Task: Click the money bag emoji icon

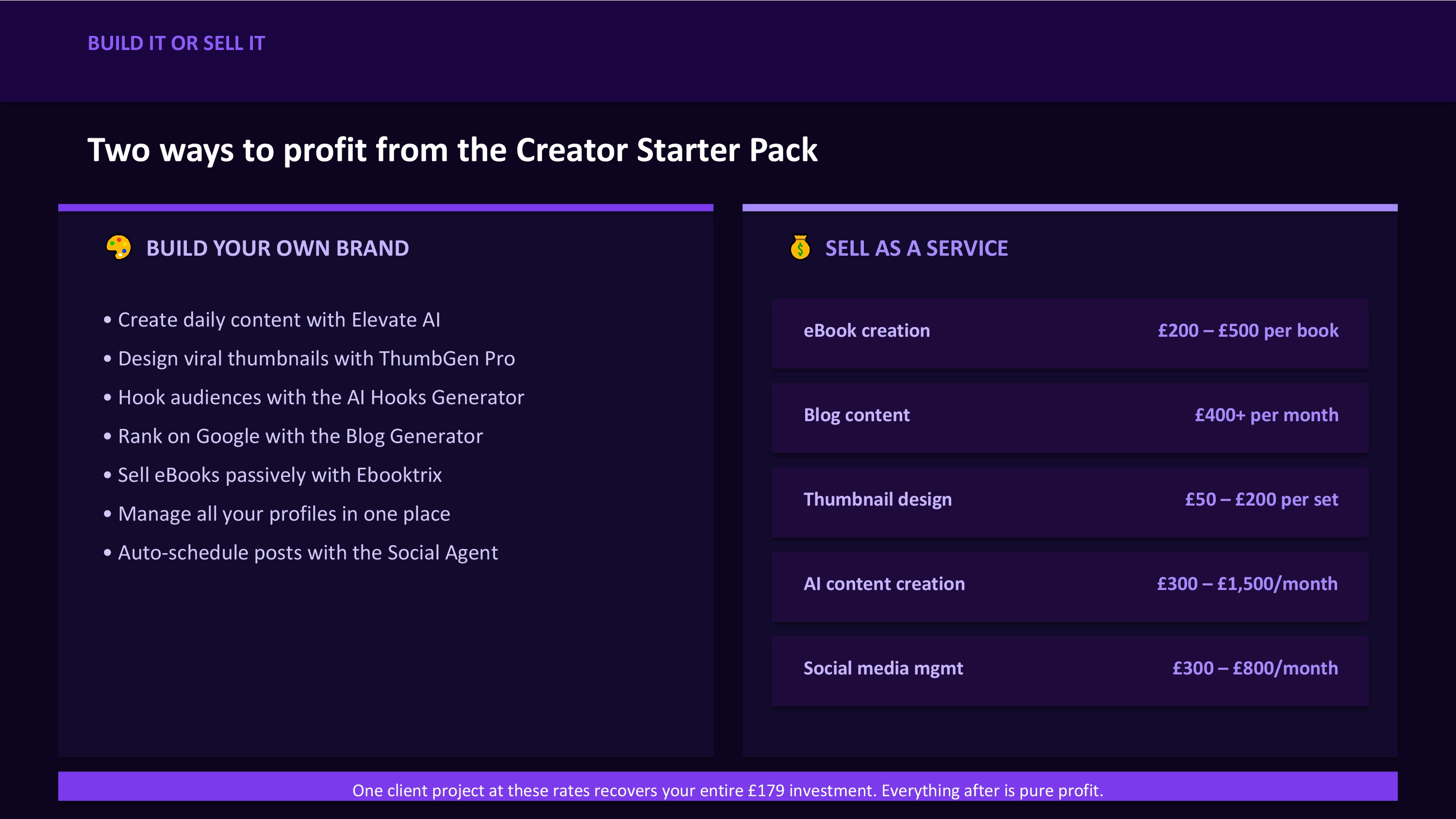Action: pyautogui.click(x=800, y=247)
